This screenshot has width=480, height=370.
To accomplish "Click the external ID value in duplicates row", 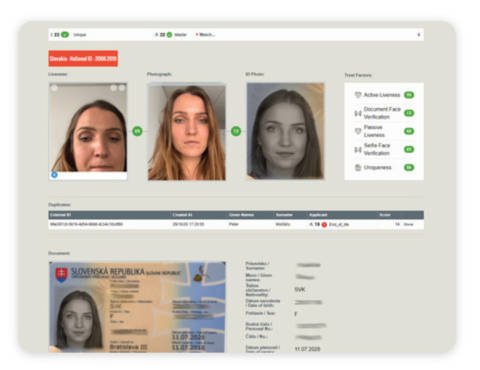I will point(86,224).
